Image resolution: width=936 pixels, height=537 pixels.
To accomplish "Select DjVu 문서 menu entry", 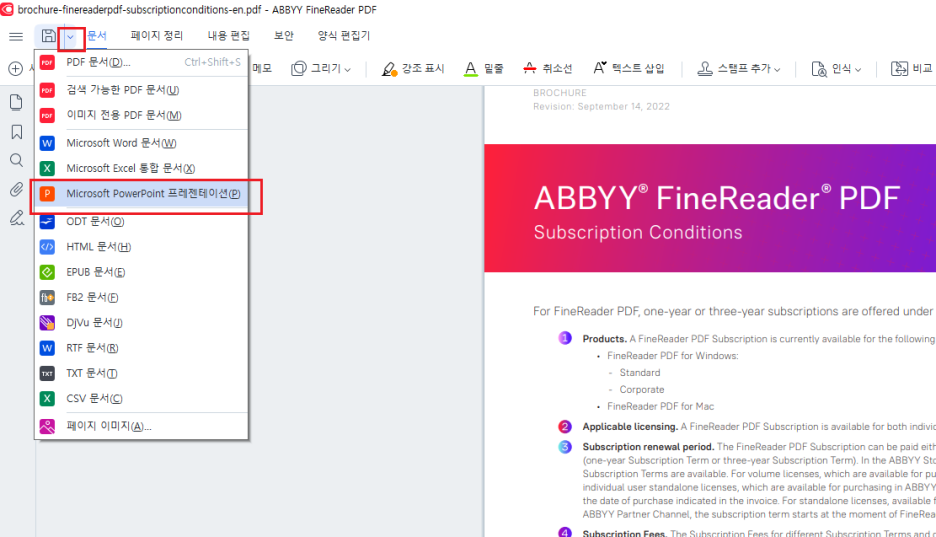I will point(141,323).
